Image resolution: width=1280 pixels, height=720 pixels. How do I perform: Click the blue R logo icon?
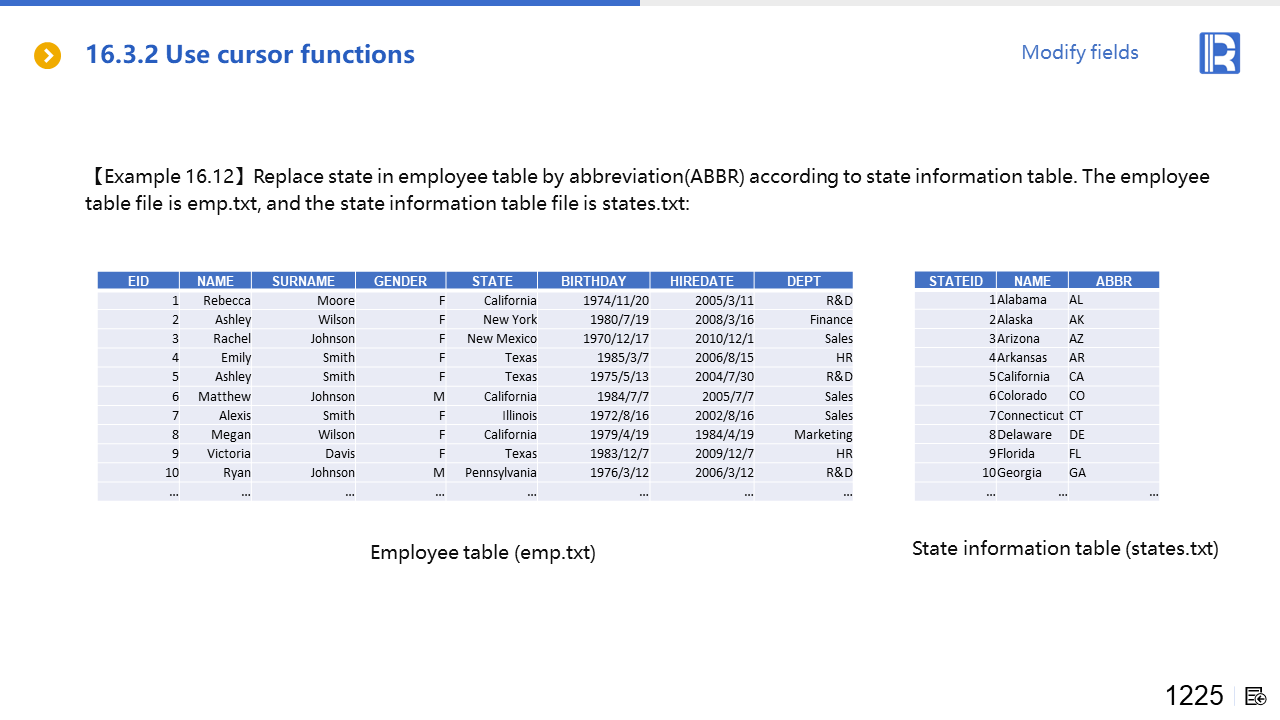tap(1219, 53)
